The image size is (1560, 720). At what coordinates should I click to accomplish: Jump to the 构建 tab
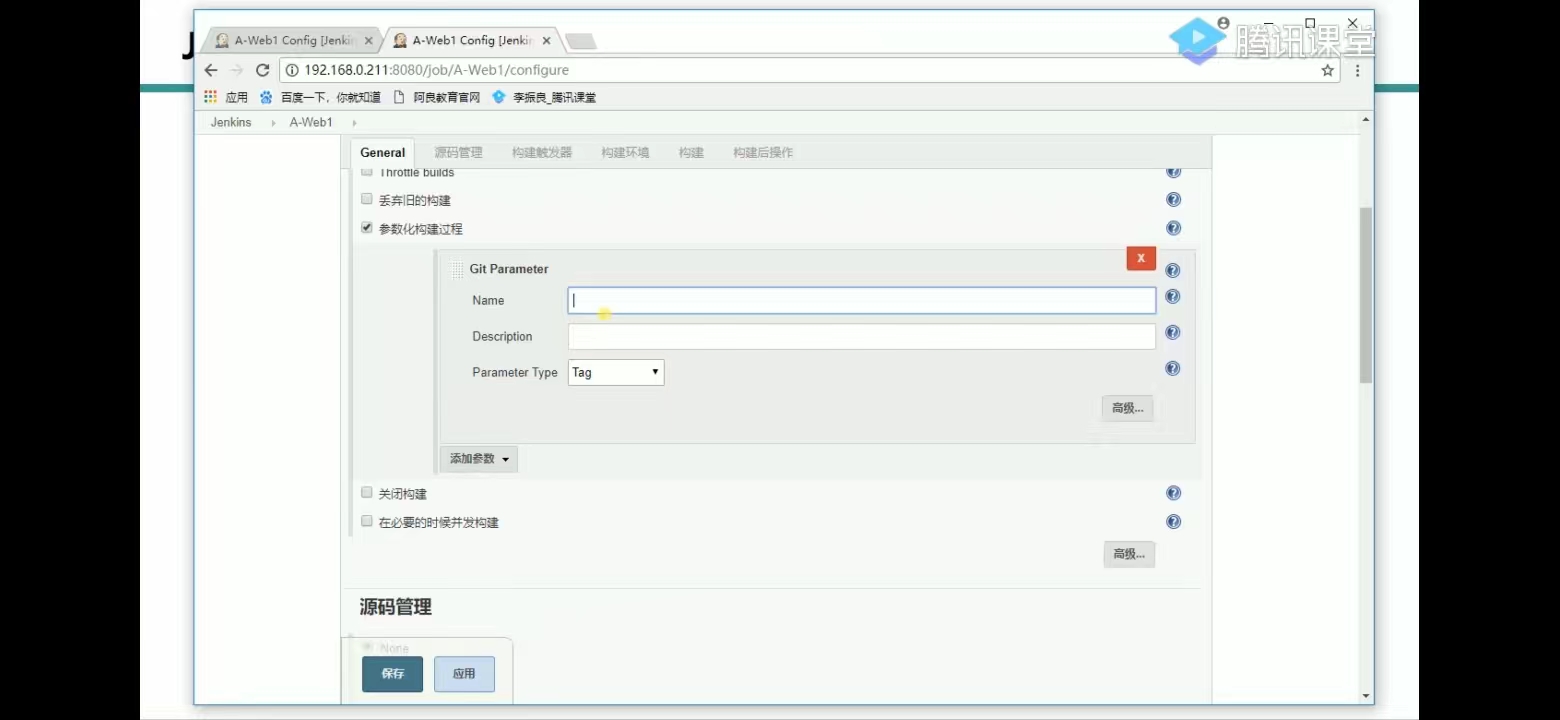click(x=691, y=152)
